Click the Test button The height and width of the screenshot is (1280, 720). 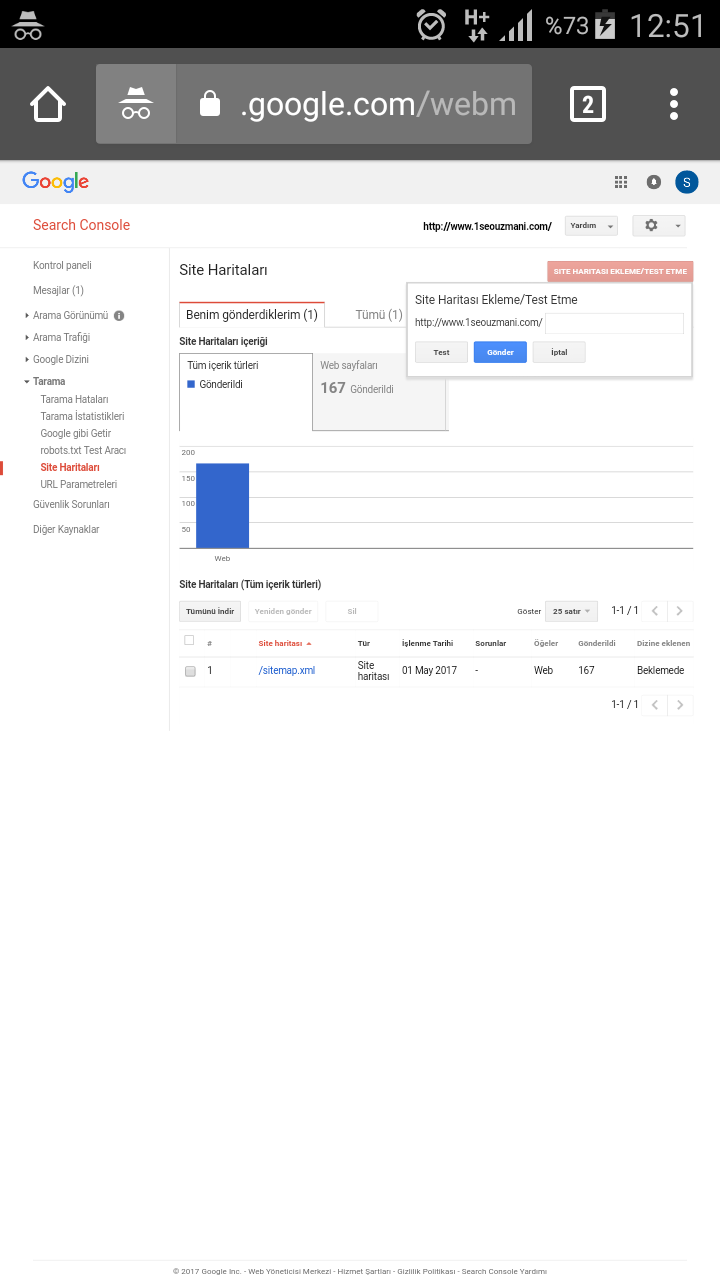click(441, 352)
